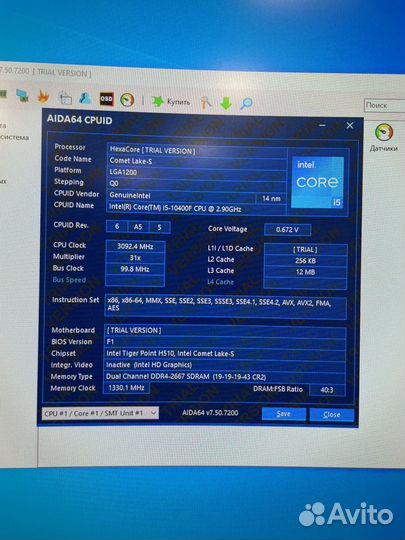Click the BIOS Version F1 value
Image resolution: width=405 pixels, height=540 pixels.
[225, 342]
